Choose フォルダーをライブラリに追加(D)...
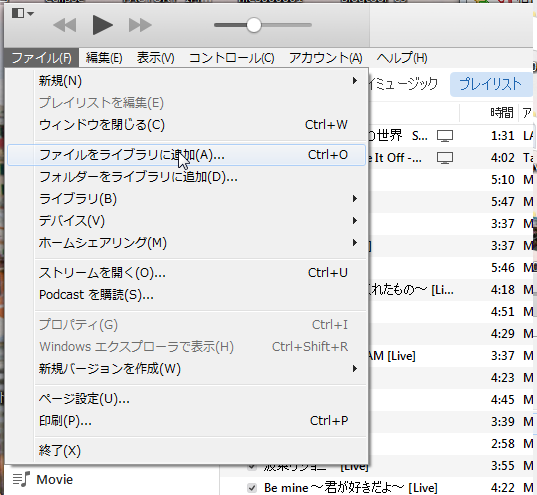 186,177
